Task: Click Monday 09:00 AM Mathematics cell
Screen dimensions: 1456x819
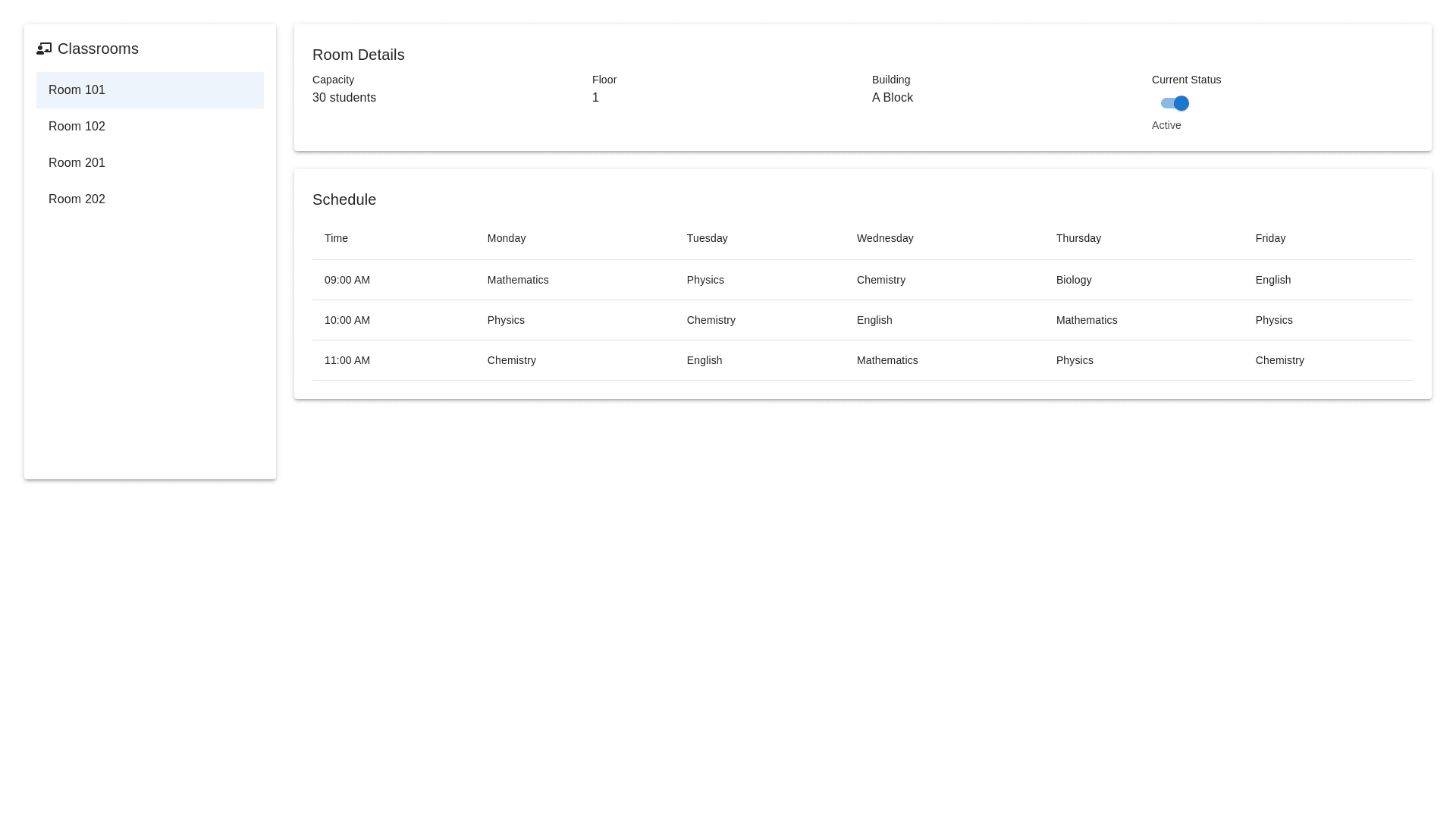Action: click(517, 280)
